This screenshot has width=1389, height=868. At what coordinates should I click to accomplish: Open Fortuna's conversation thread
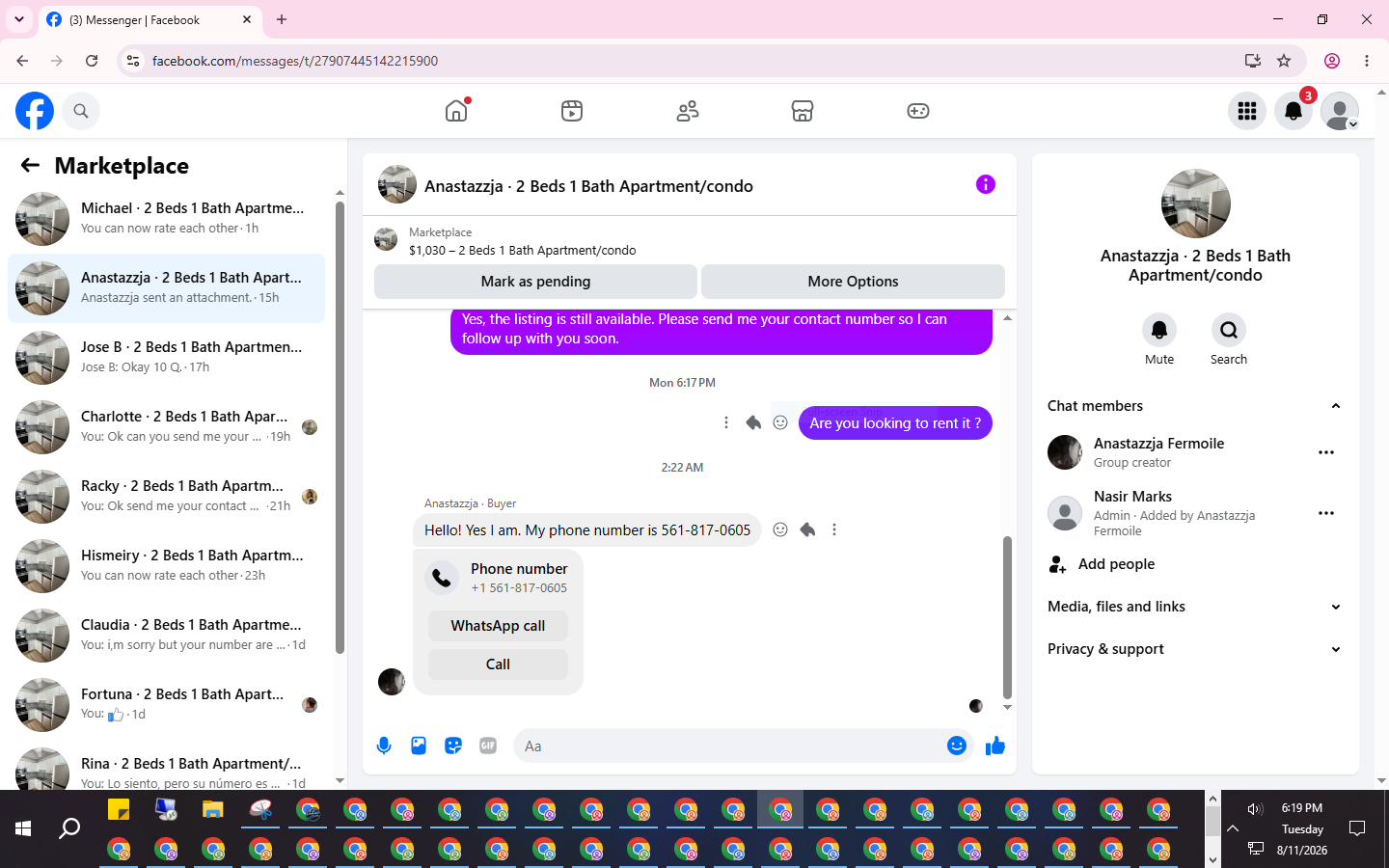click(x=166, y=705)
